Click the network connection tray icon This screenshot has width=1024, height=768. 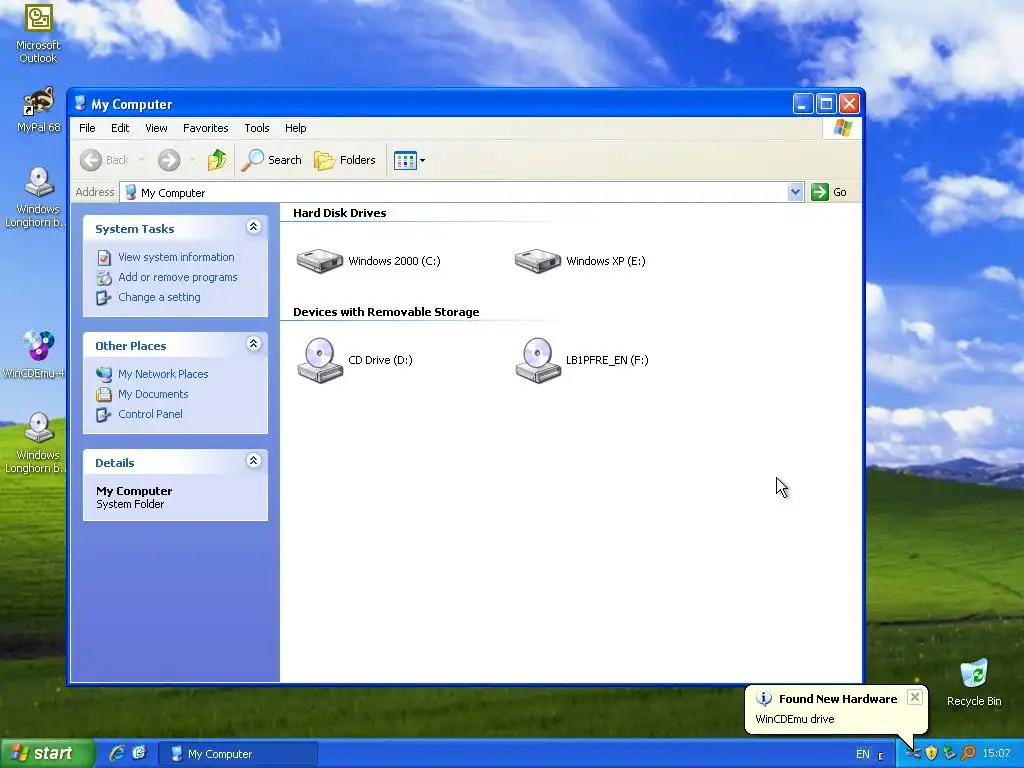coord(950,754)
